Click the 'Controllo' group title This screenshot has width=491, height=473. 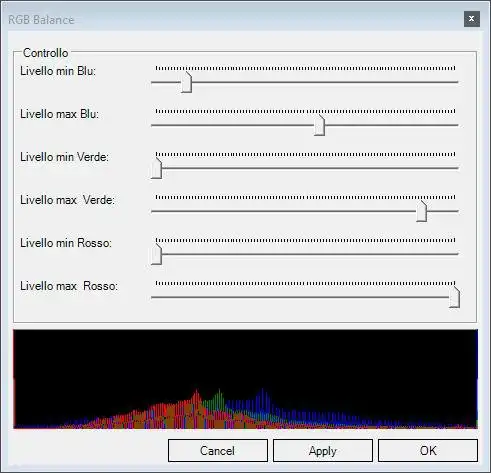[45, 53]
